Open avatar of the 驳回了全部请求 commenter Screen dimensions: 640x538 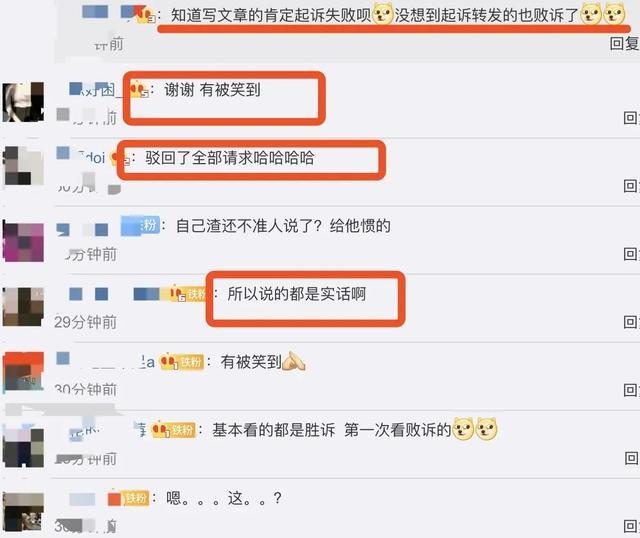23,166
